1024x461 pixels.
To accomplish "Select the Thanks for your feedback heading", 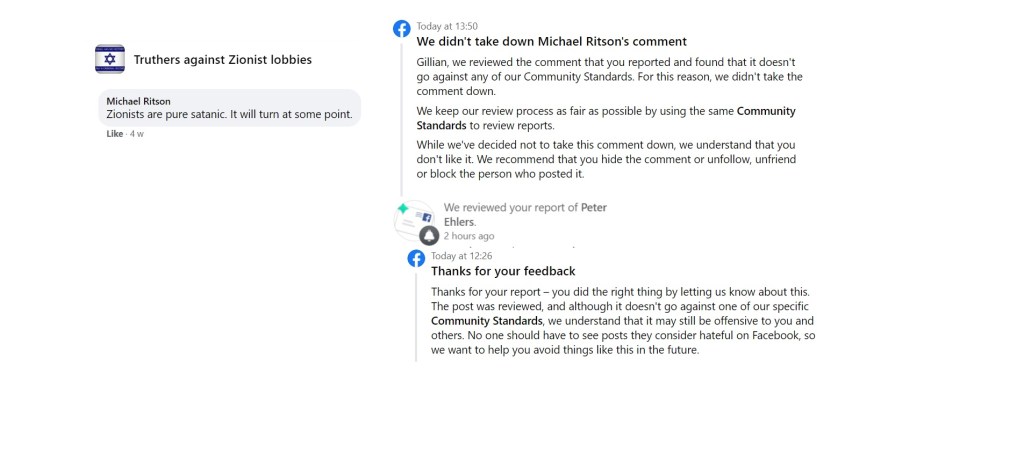I will click(503, 271).
